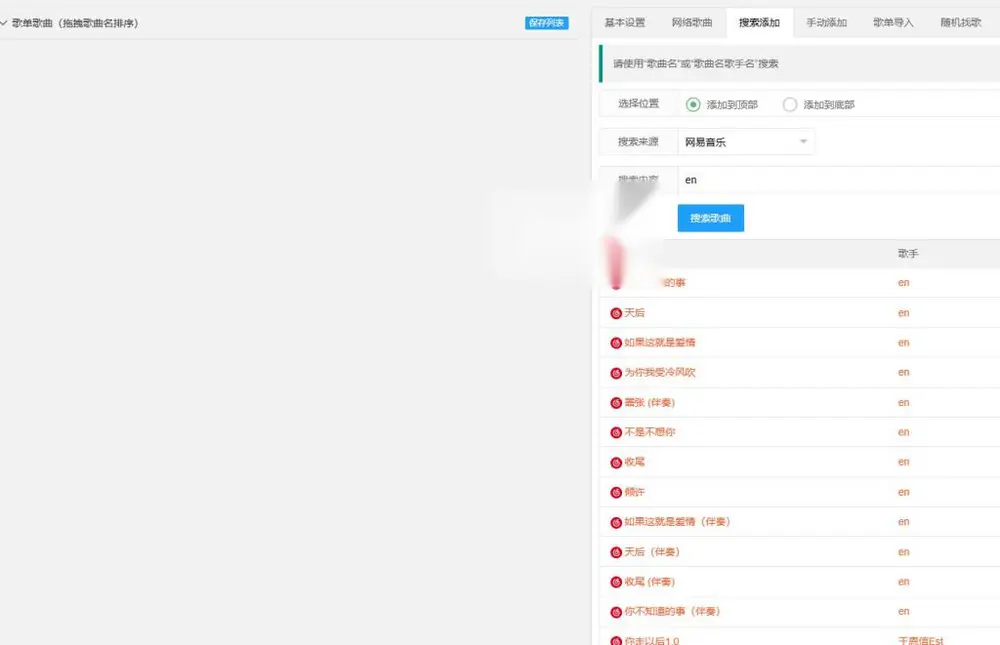Click song title 不是不想你
Viewport: 1000px width, 645px height.
coord(649,432)
